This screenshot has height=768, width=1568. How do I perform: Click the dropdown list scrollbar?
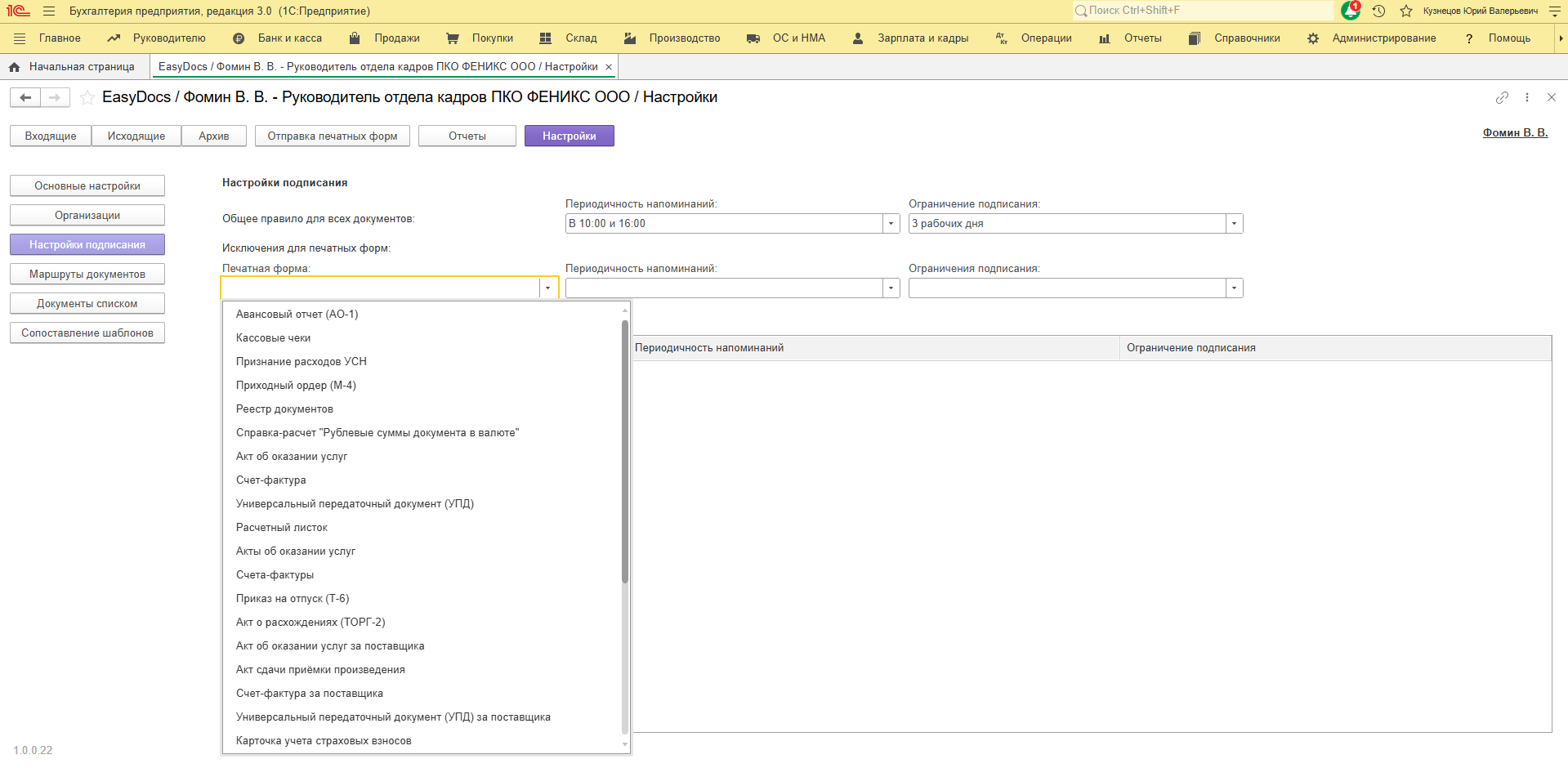pos(625,451)
